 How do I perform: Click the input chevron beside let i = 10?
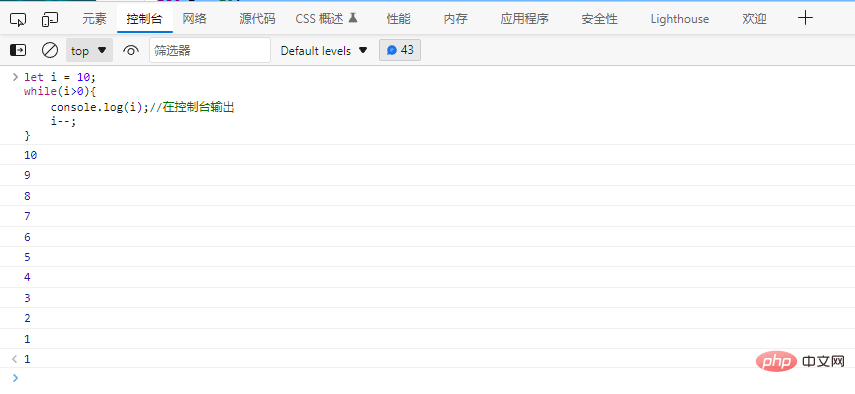tap(15, 76)
